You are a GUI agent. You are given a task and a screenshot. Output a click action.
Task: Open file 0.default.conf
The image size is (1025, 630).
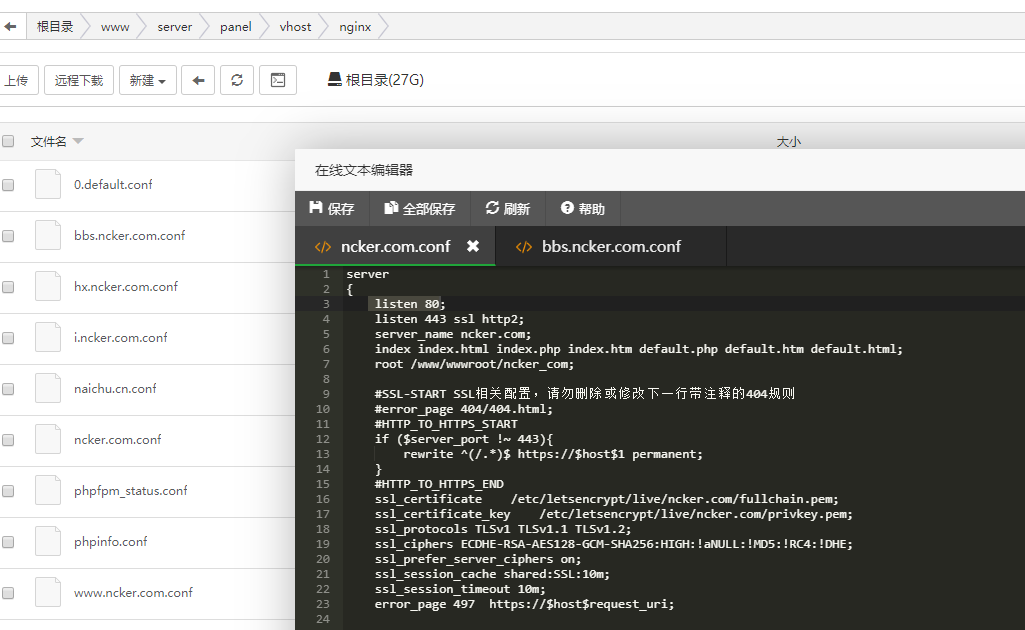pos(113,184)
